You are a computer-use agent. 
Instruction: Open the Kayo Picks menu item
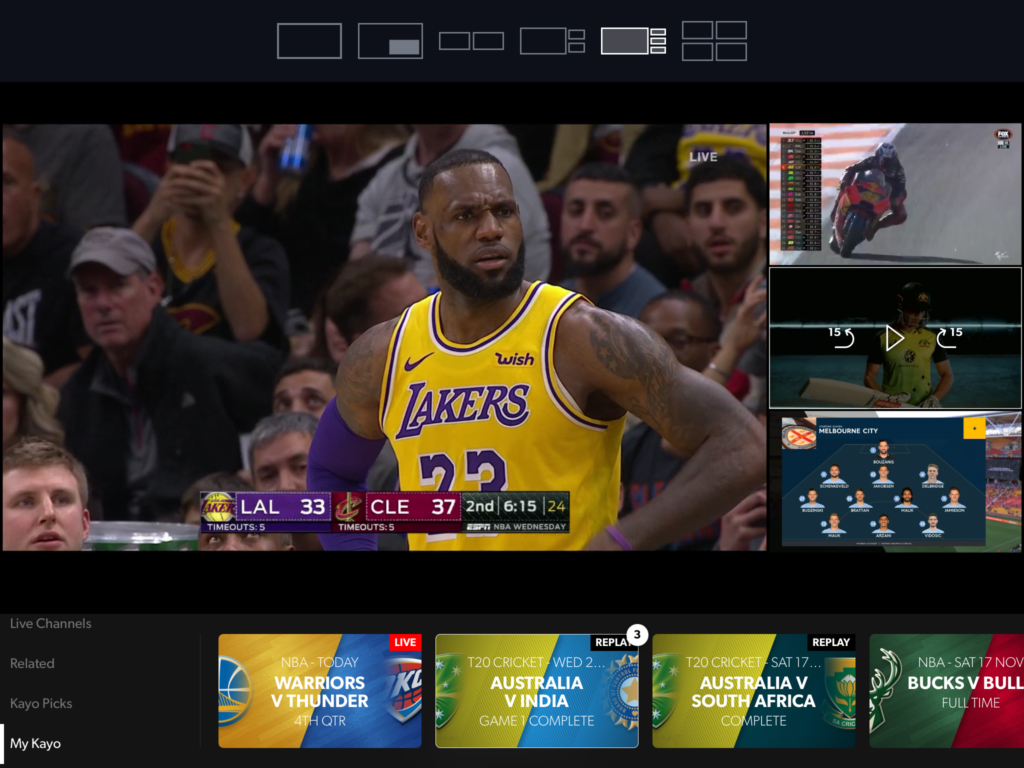click(x=40, y=703)
